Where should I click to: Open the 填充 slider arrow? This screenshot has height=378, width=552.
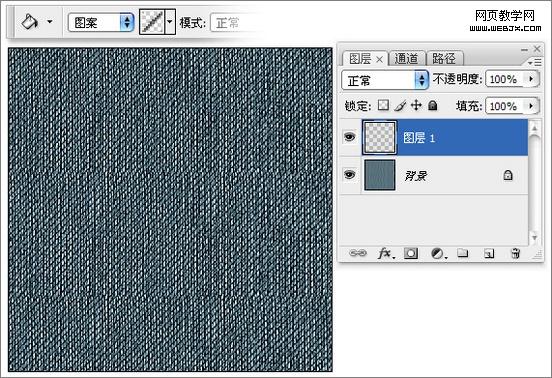coord(532,106)
